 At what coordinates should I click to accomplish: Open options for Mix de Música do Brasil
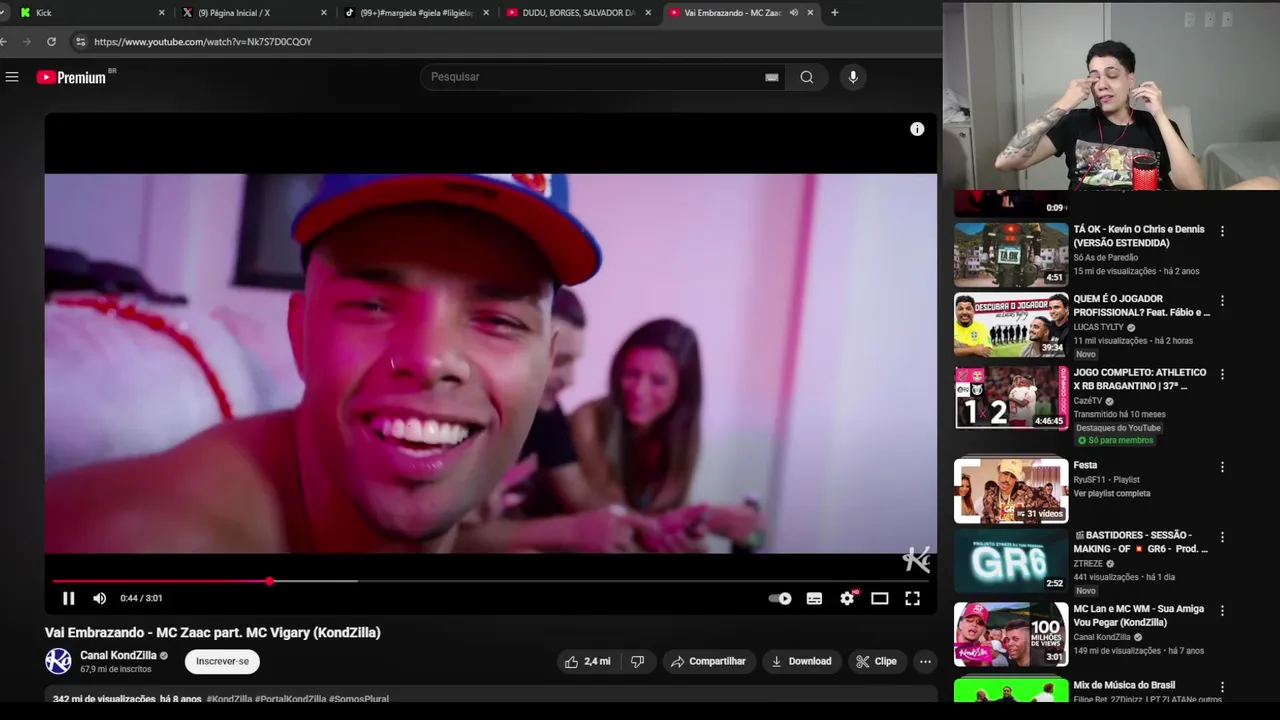pyautogui.click(x=1222, y=687)
